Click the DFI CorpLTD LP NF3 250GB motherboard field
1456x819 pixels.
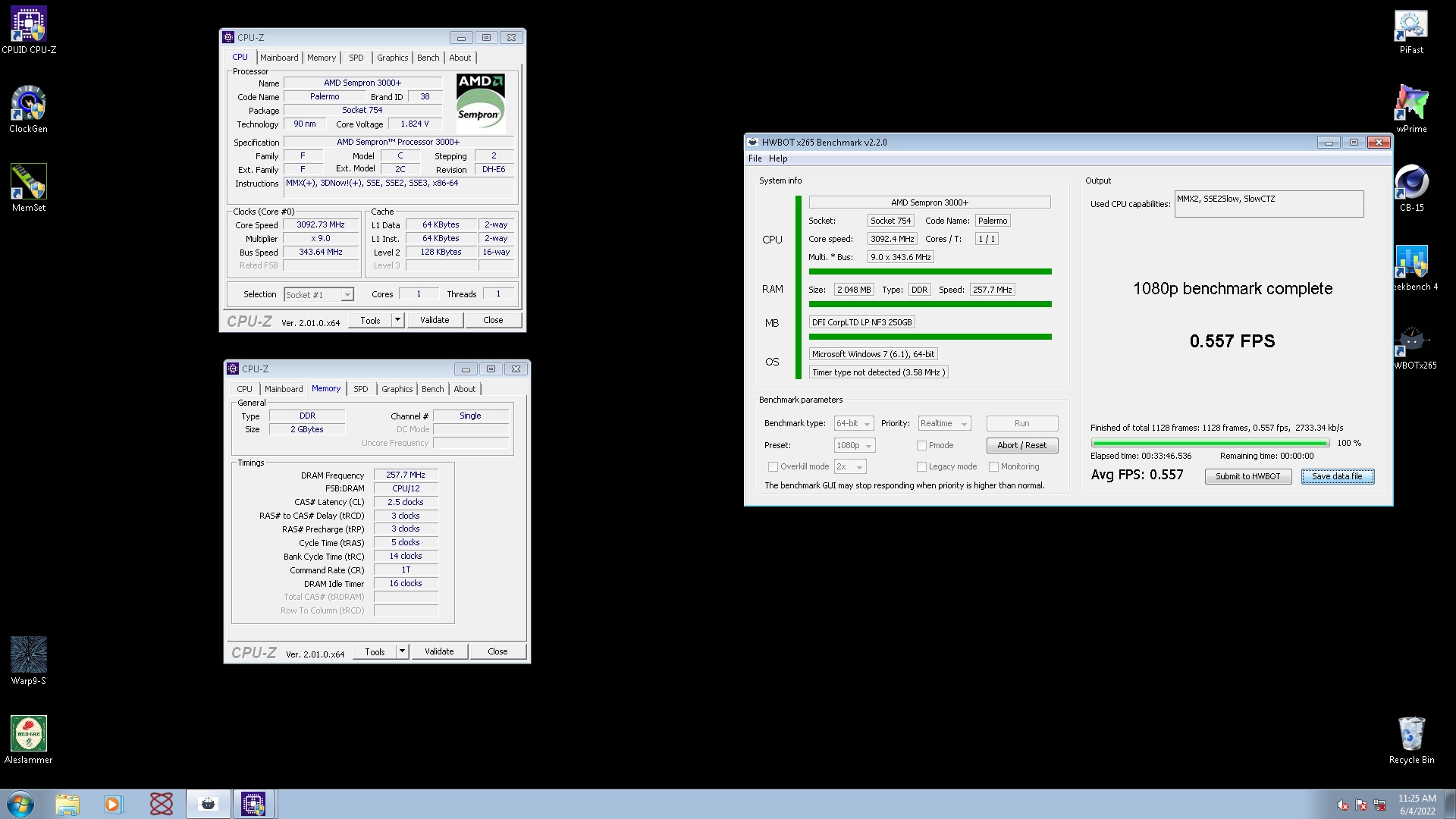[x=862, y=322]
